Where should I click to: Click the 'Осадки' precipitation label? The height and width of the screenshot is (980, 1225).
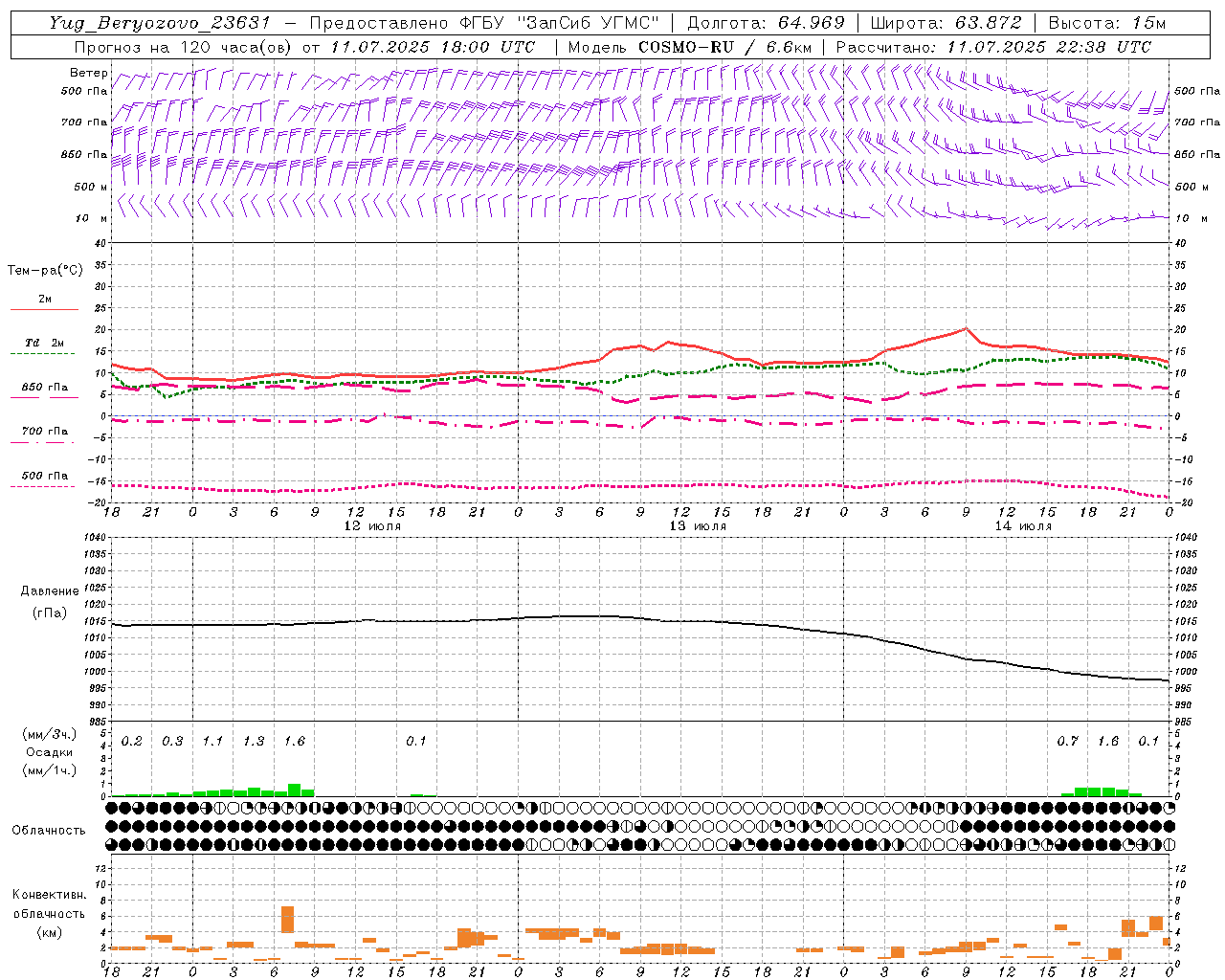50,752
